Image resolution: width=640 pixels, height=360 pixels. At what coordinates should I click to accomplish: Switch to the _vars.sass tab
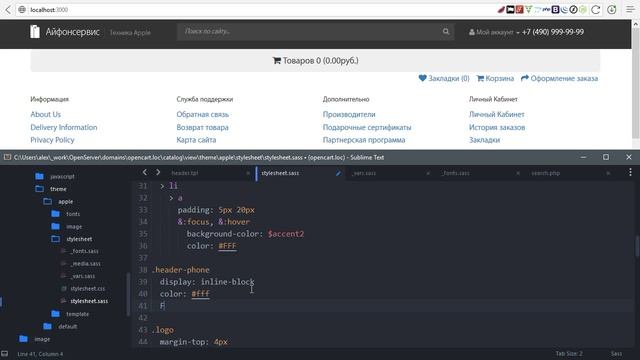click(364, 173)
